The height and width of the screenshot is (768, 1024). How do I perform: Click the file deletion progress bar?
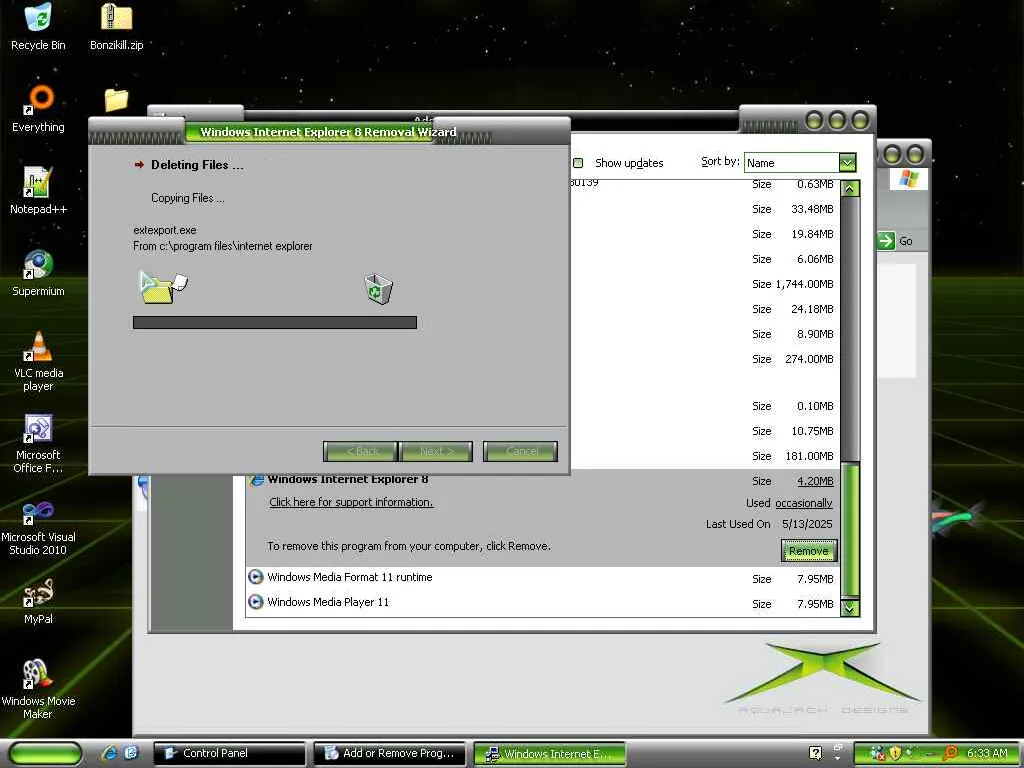point(275,323)
